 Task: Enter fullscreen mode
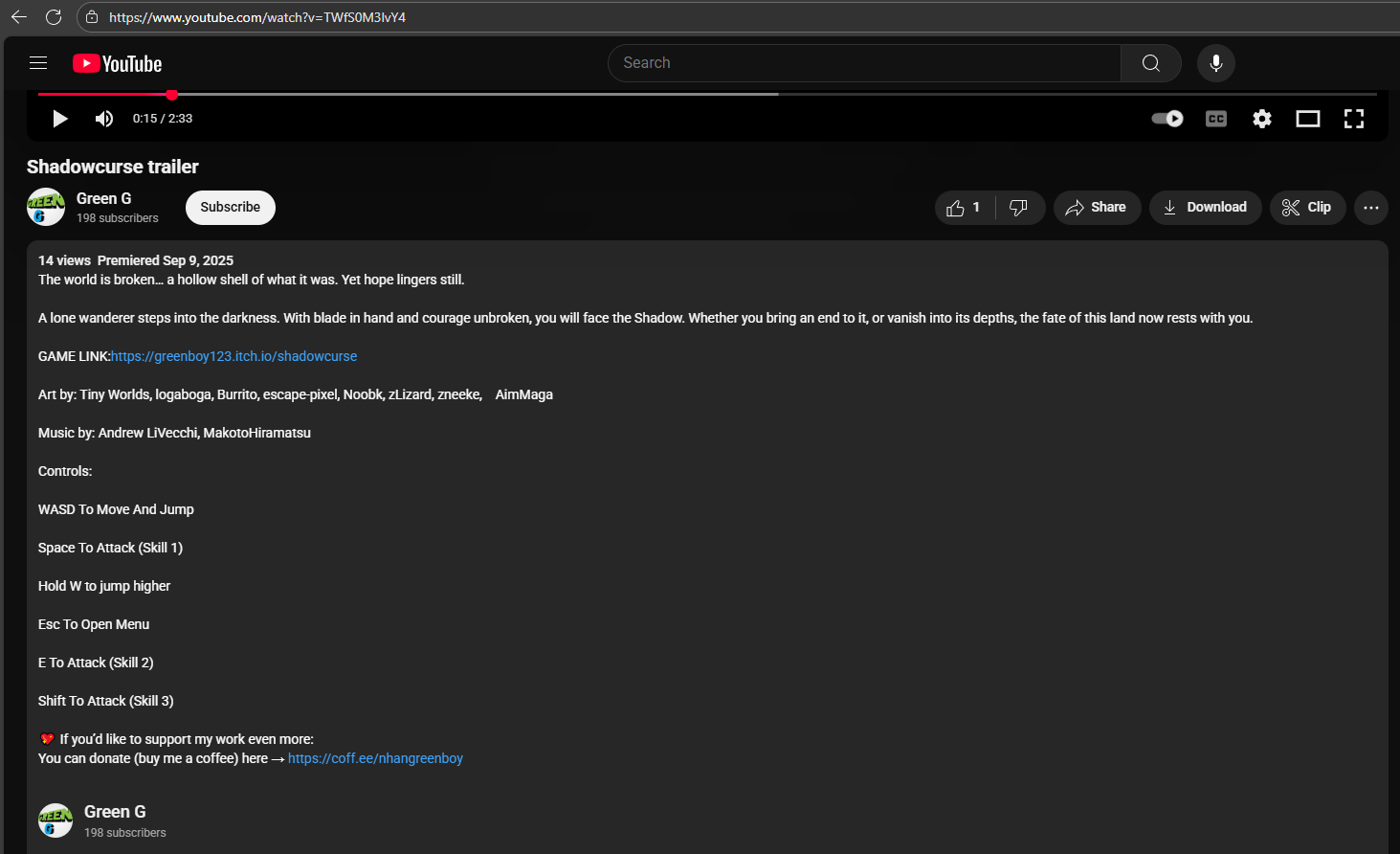1354,119
